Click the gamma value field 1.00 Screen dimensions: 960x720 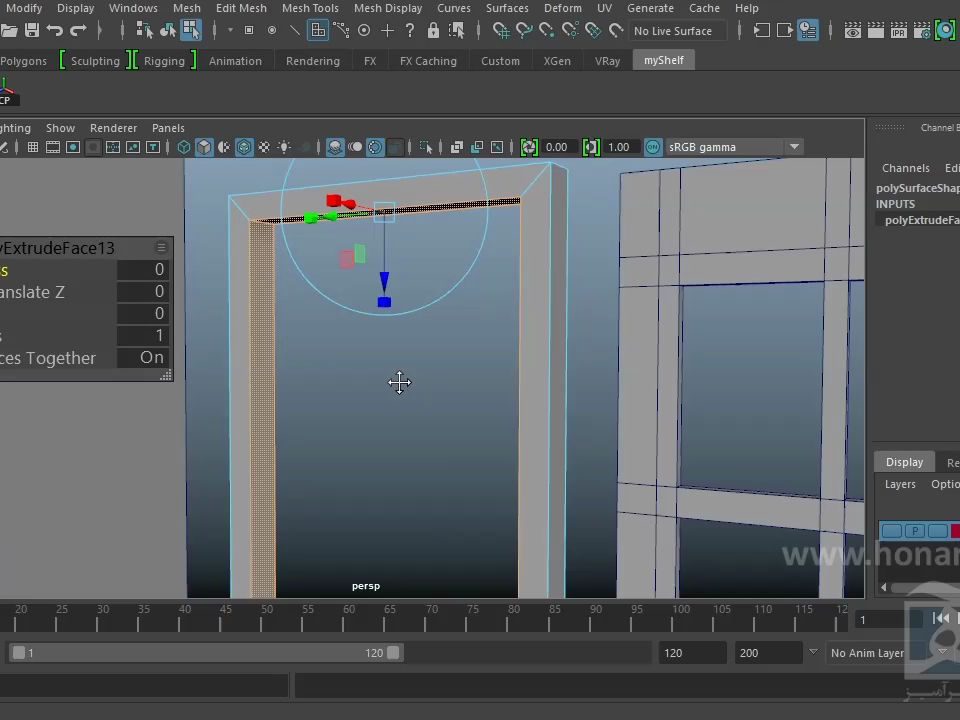[x=621, y=147]
